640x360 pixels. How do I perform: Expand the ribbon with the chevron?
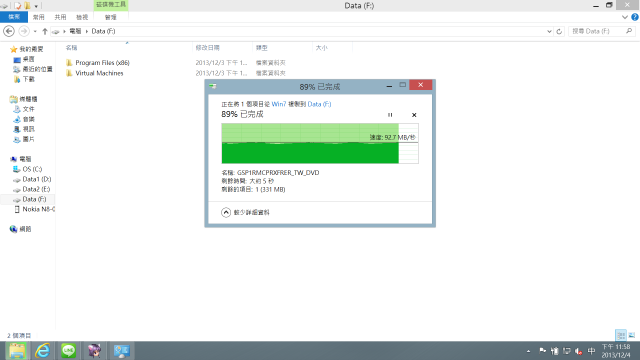point(624,17)
